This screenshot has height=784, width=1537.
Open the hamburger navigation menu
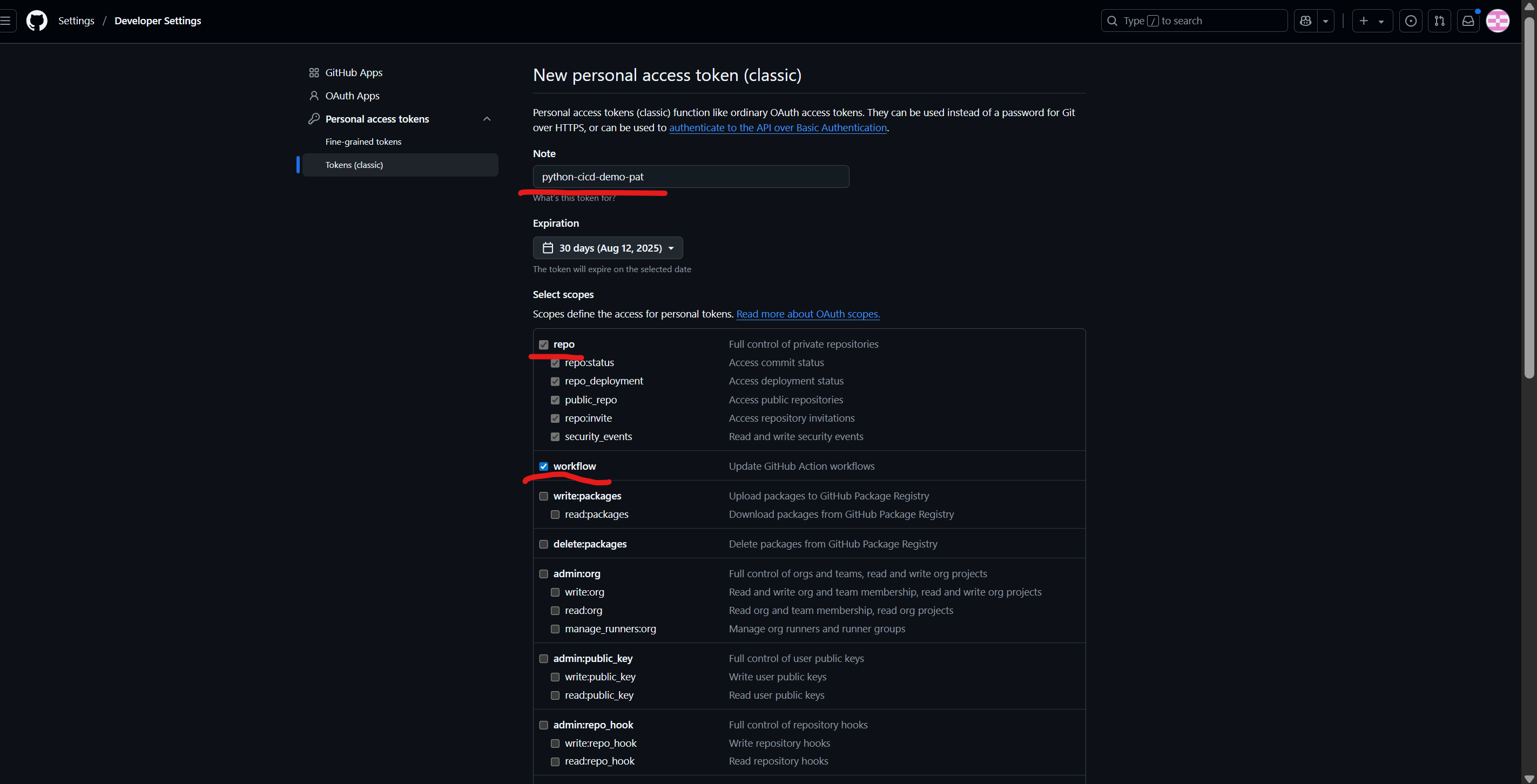point(6,21)
